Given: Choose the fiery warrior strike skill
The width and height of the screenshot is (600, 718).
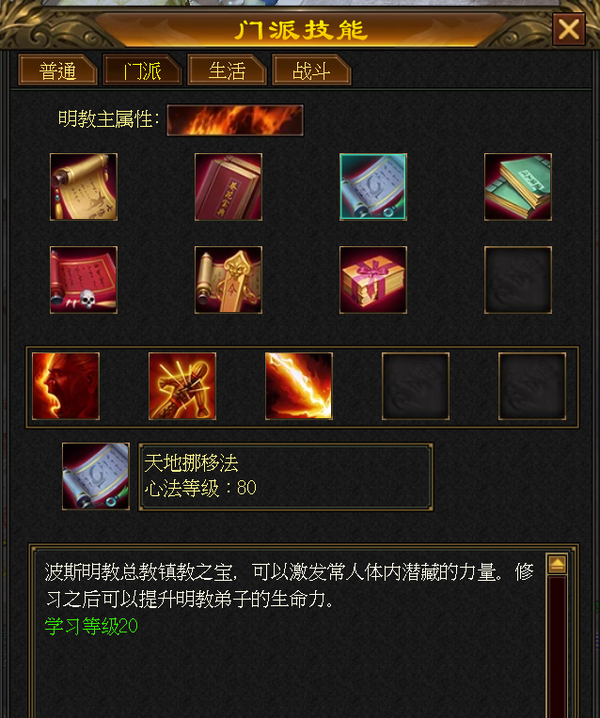Looking at the screenshot, I should pos(182,386).
